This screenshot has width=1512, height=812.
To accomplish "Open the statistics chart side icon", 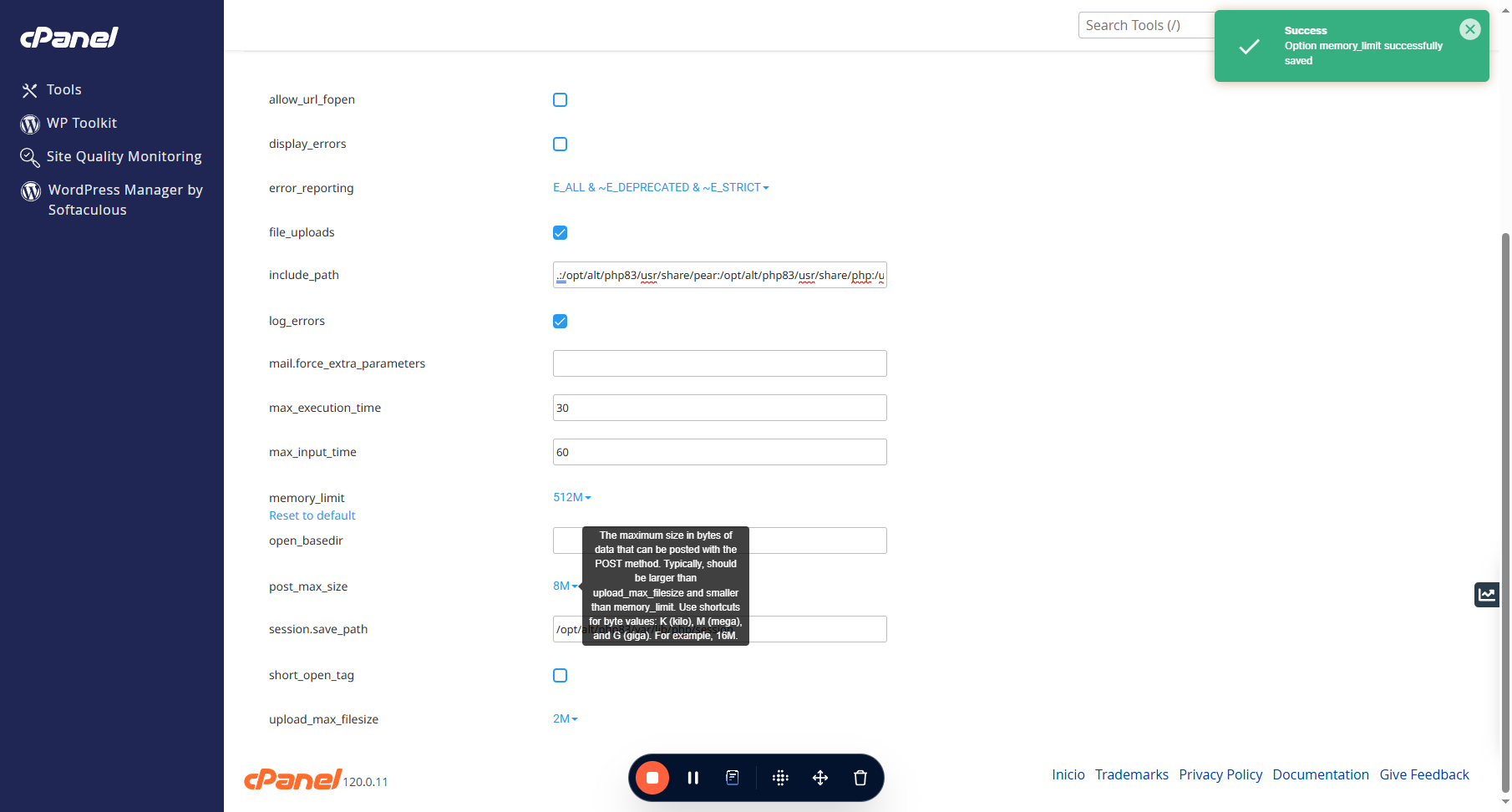I will pos(1487,595).
